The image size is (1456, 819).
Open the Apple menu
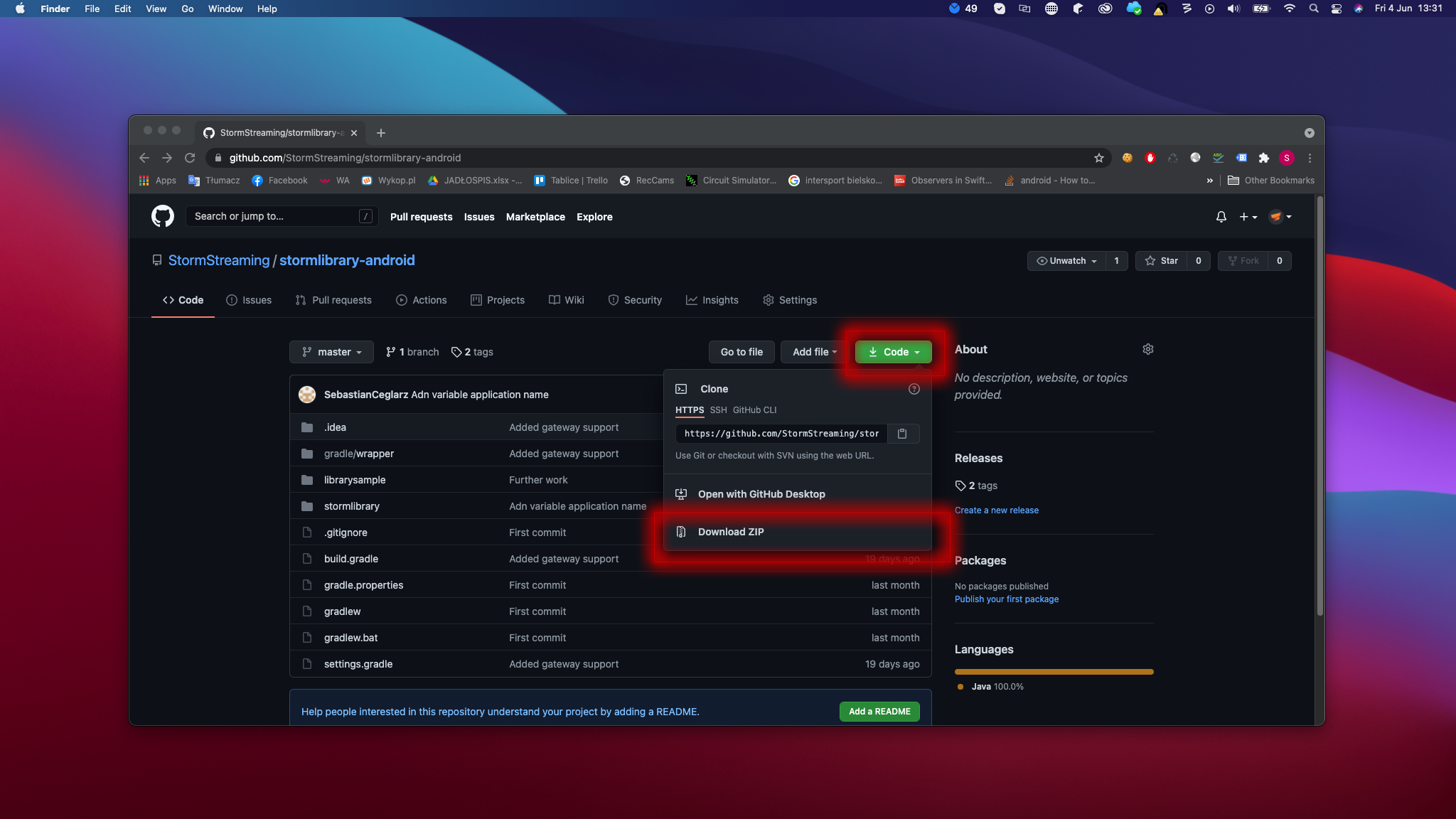pos(20,9)
